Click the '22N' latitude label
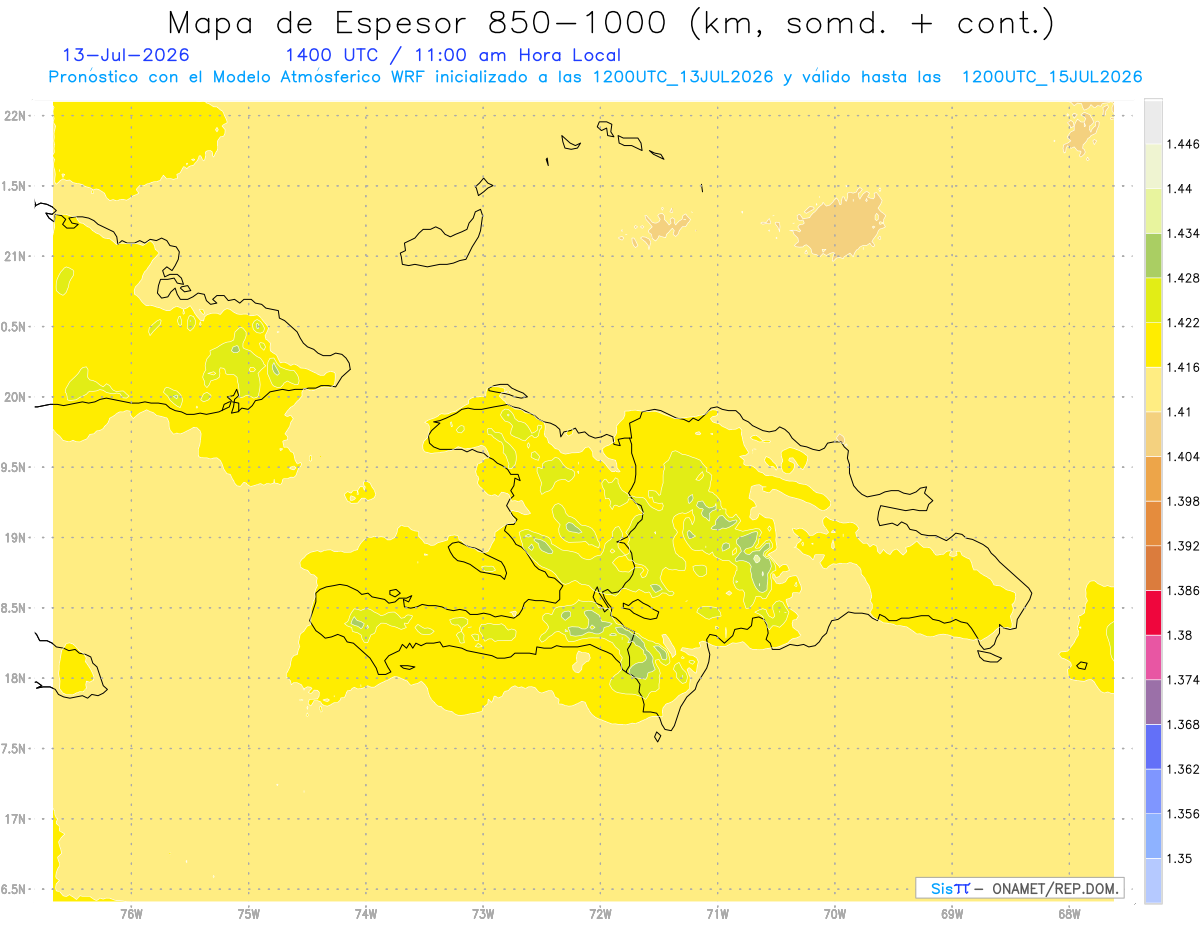Screen dimensions: 1200x927 [x=16, y=116]
